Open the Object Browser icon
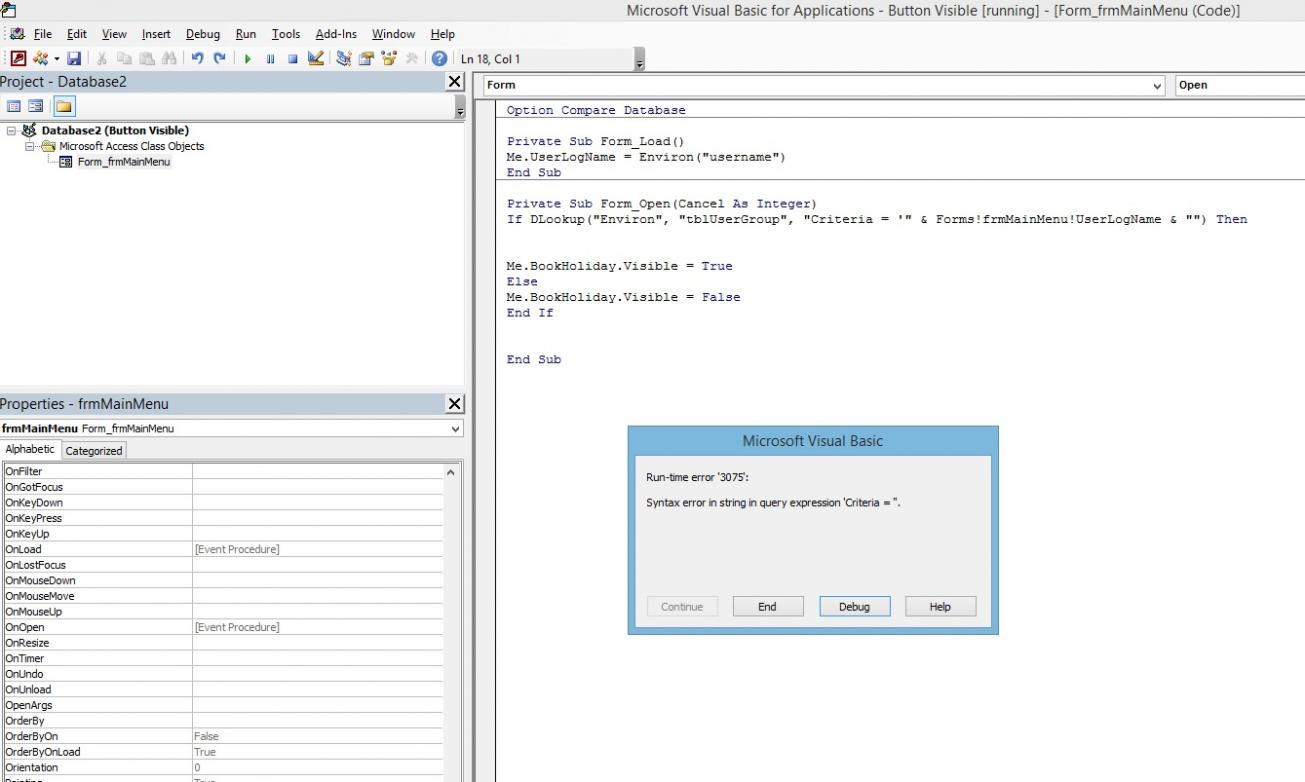The image size is (1305, 782). click(x=388, y=59)
